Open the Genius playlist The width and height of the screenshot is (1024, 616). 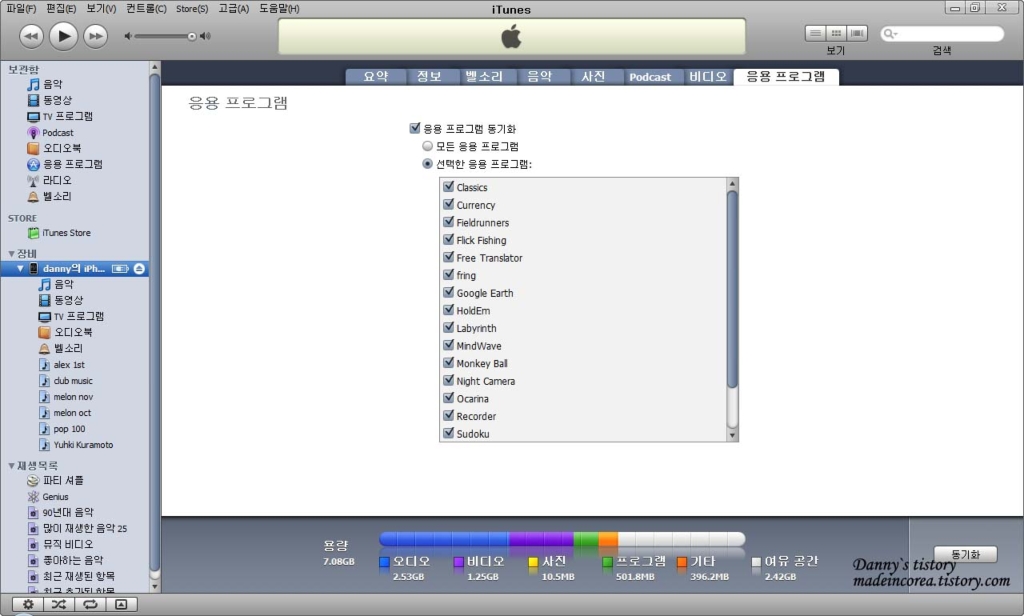click(55, 496)
